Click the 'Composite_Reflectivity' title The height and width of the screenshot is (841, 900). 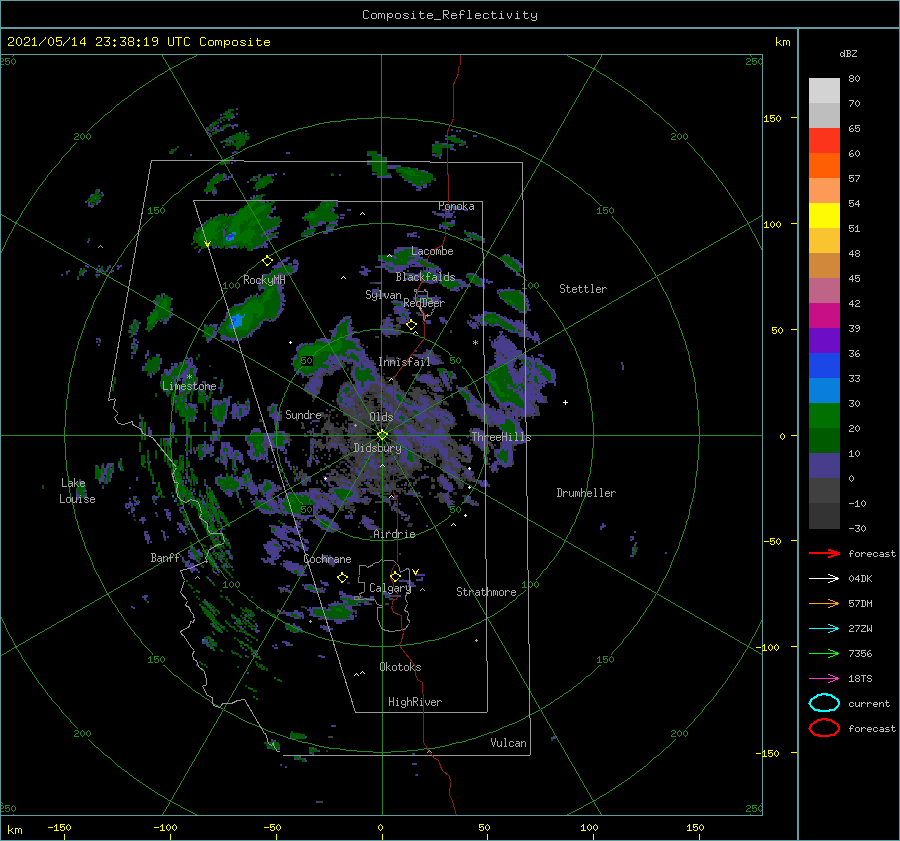[450, 15]
